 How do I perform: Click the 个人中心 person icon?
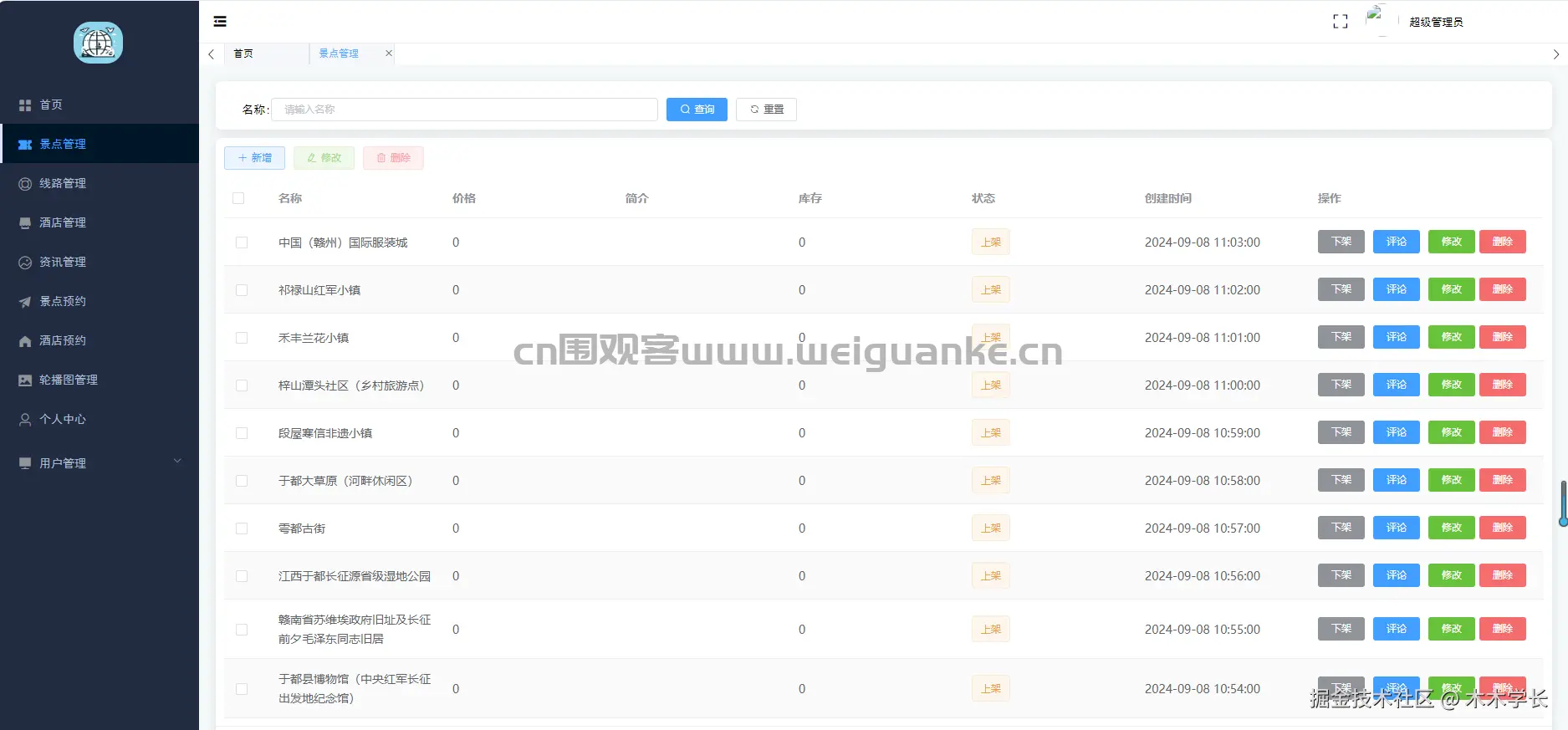pyautogui.click(x=25, y=420)
